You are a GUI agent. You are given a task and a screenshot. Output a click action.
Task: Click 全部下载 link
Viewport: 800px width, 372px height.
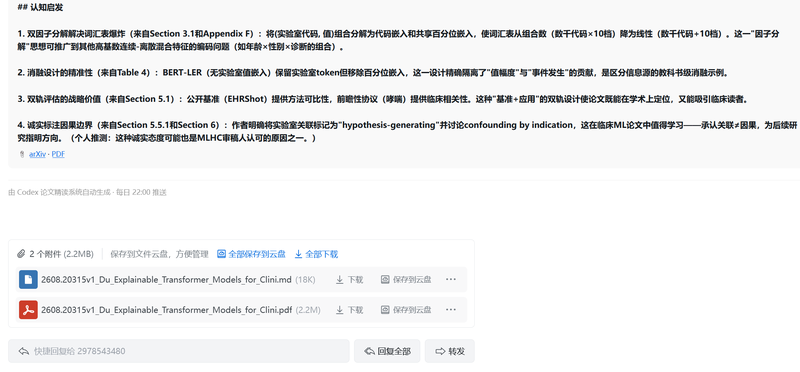point(321,254)
